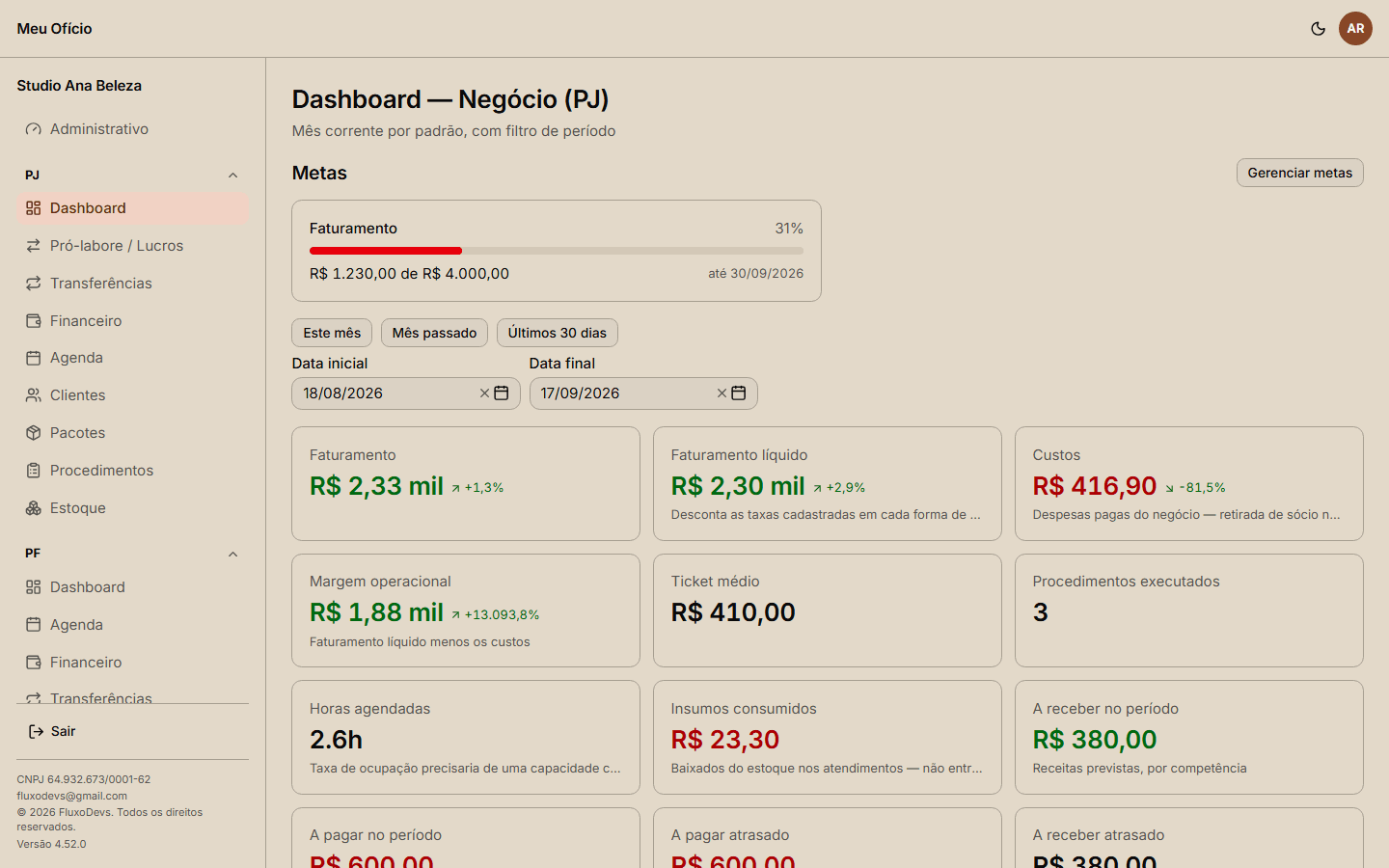Click the Procedimentos clipboard icon
Screen dimensions: 1389x868
tap(34, 471)
